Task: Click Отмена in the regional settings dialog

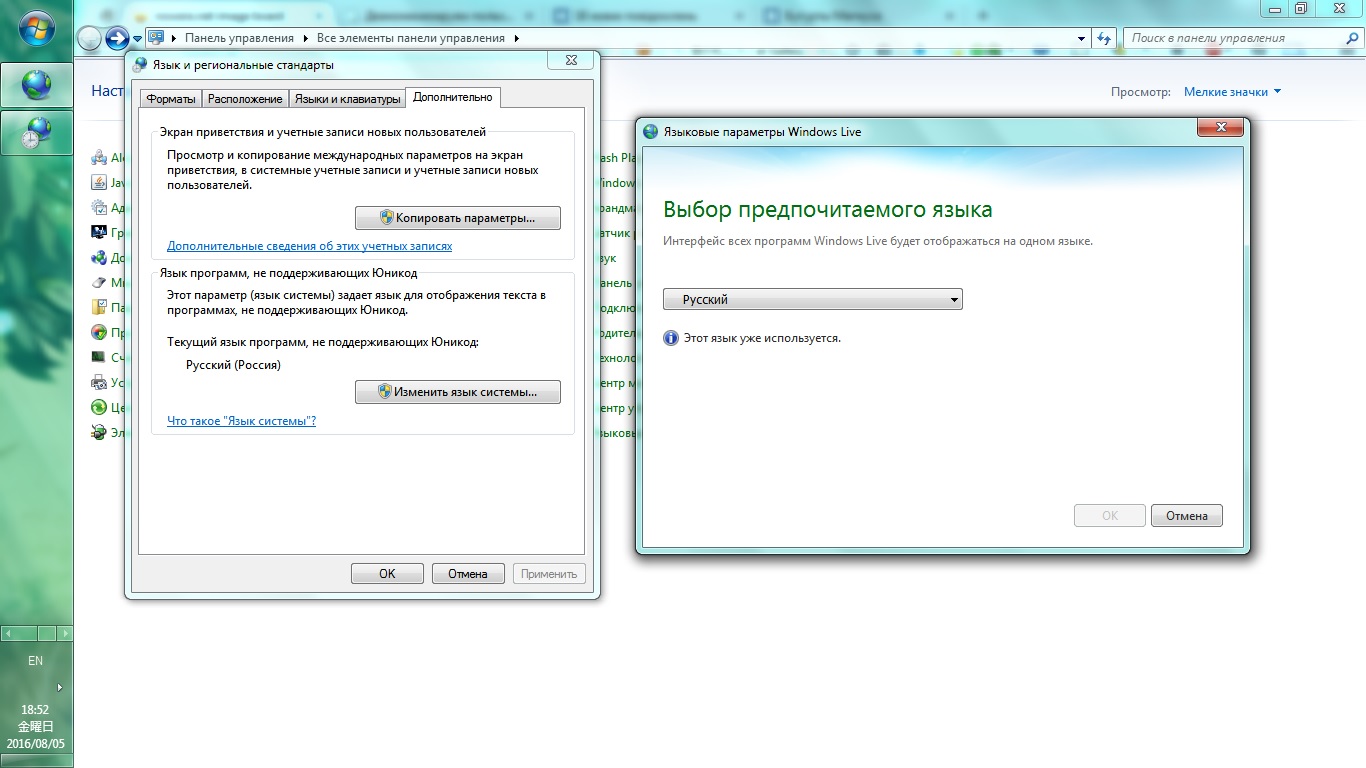Action: point(468,574)
